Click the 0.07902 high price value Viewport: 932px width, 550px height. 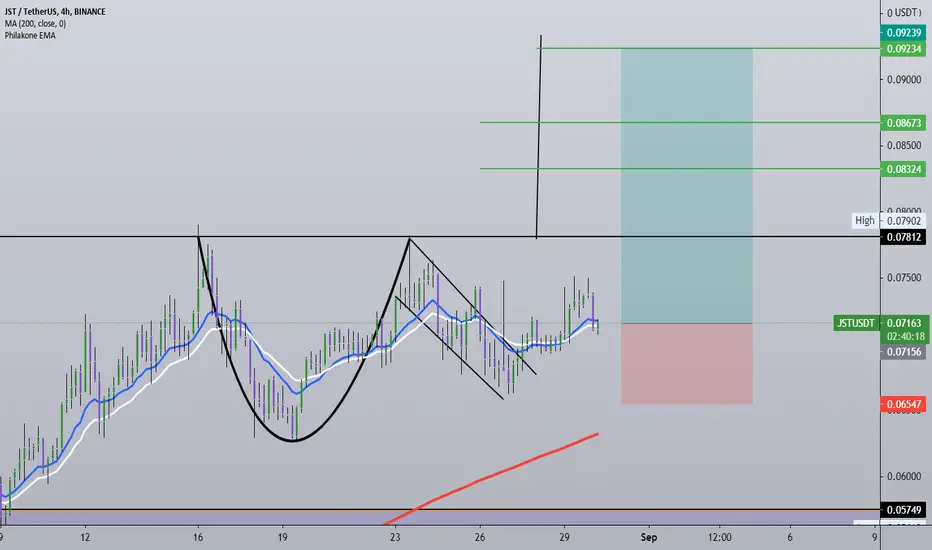coord(903,221)
